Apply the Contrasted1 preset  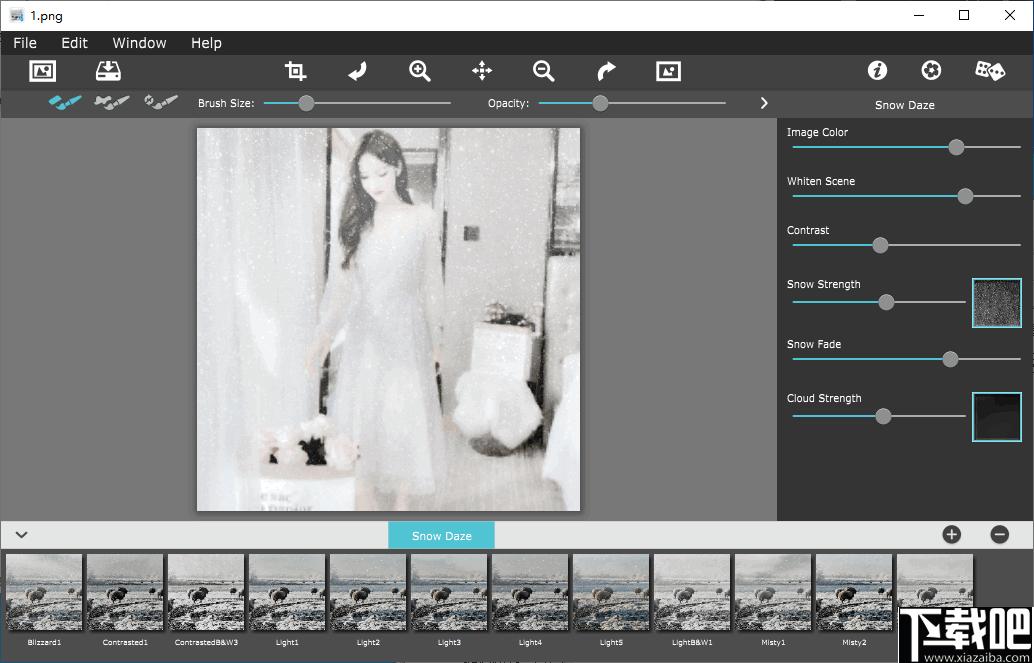pyautogui.click(x=125, y=593)
